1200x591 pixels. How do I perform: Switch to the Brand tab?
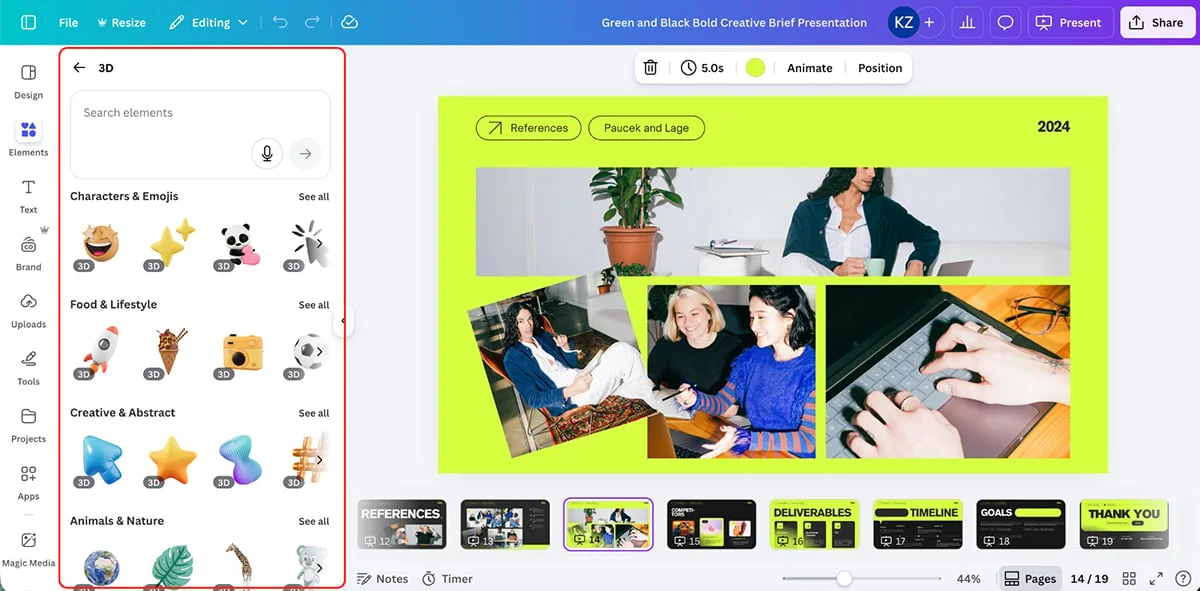(x=28, y=253)
